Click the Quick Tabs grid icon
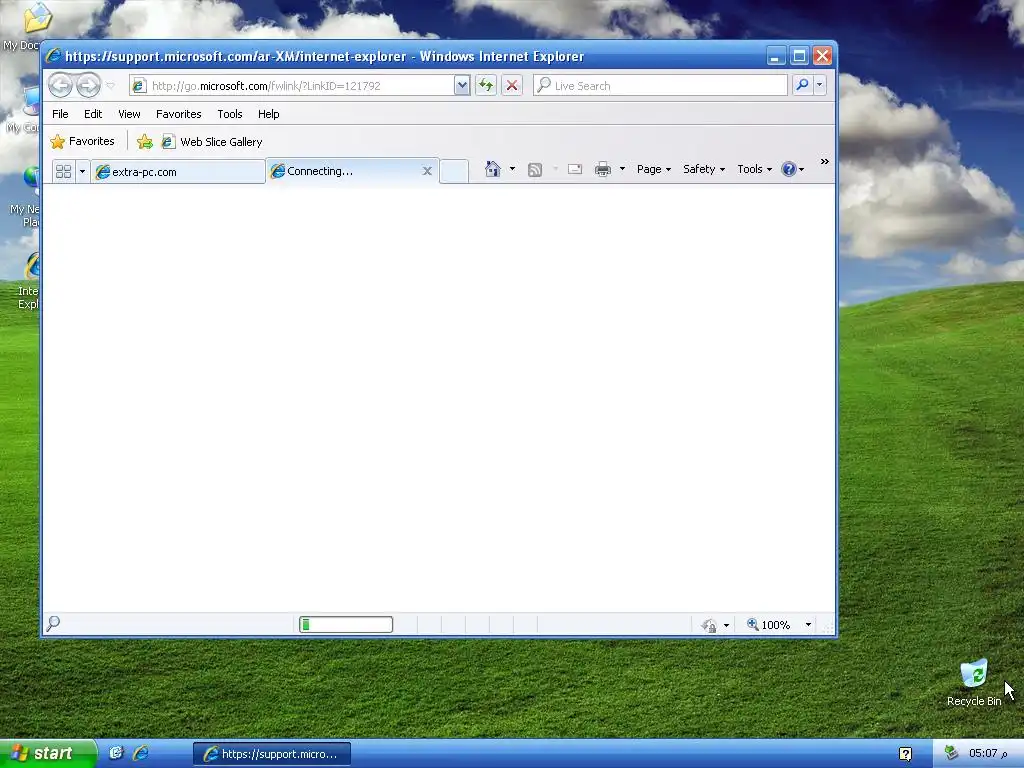The image size is (1024, 768). (x=63, y=172)
